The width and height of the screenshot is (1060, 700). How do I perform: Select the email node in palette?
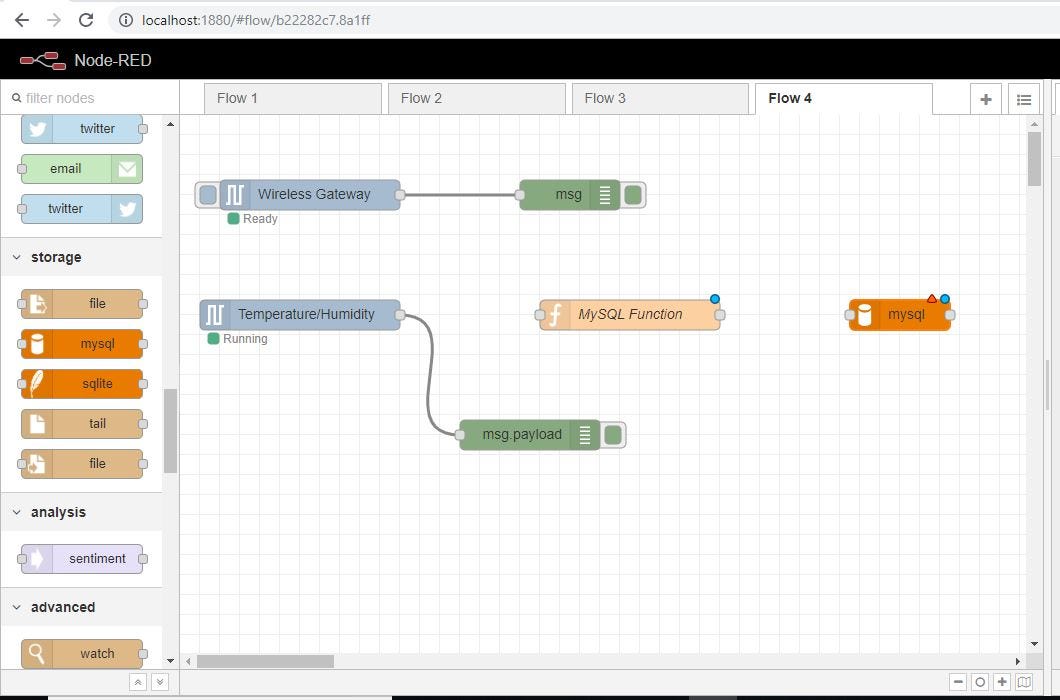[x=82, y=168]
